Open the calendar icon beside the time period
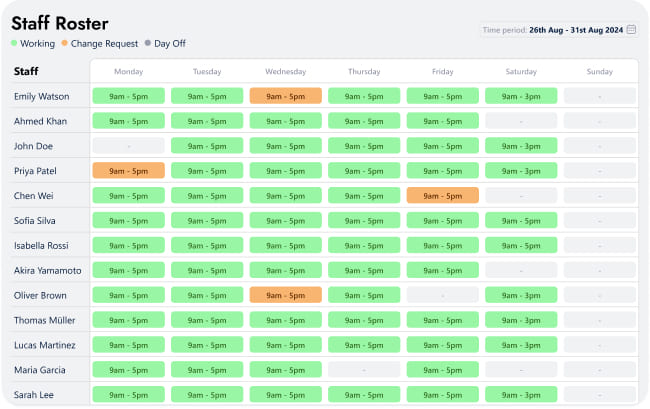Image resolution: width=650 pixels, height=409 pixels. click(x=631, y=29)
